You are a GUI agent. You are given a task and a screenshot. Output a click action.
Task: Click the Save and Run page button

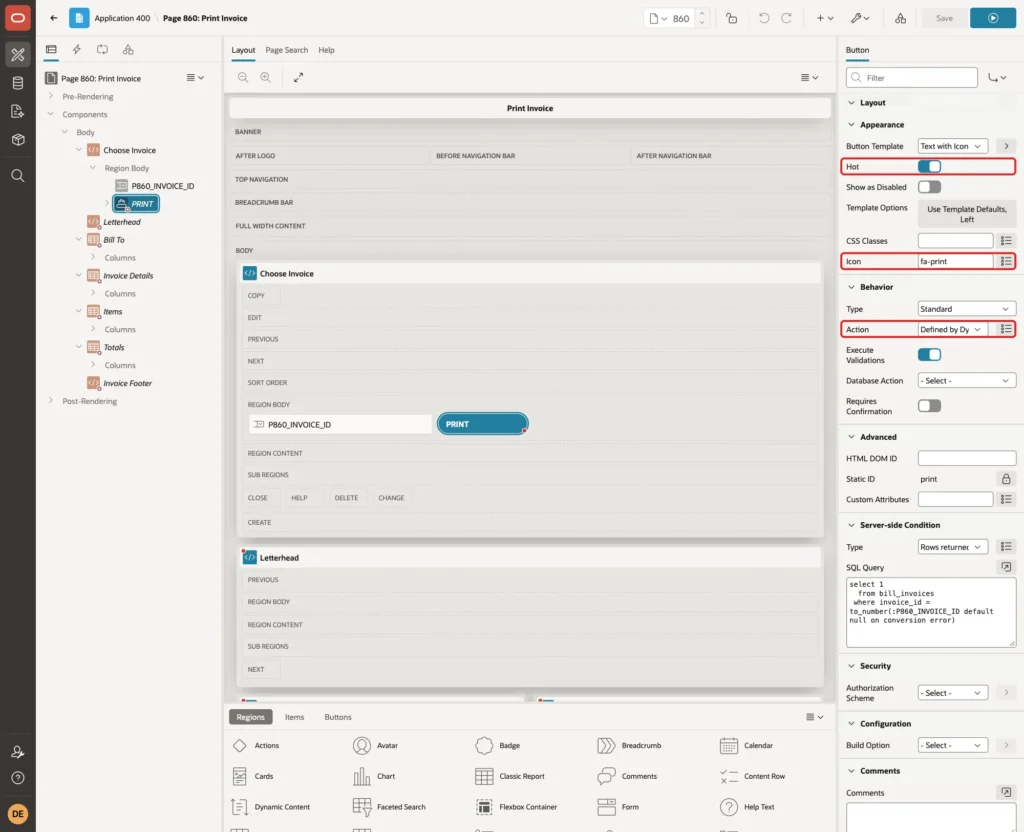pyautogui.click(x=993, y=18)
